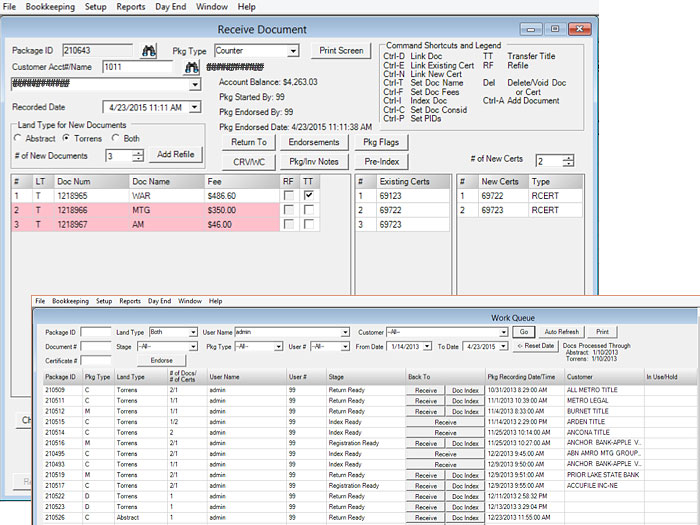This screenshot has width=700, height=525.
Task: Toggle the RF checkbox for document 1218965
Action: 289,196
